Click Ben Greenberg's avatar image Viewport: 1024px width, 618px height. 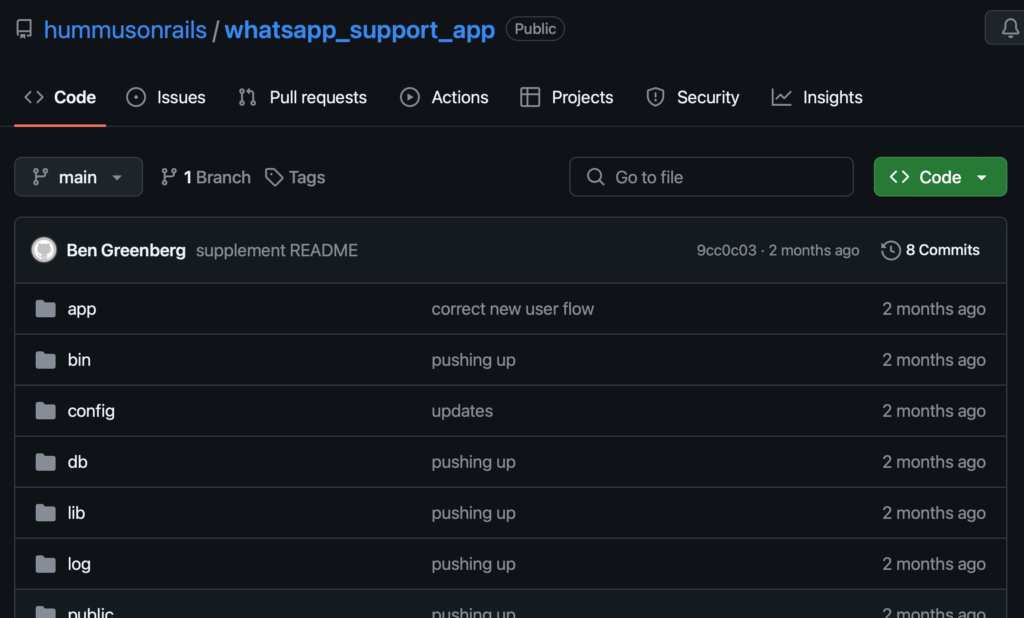[44, 250]
